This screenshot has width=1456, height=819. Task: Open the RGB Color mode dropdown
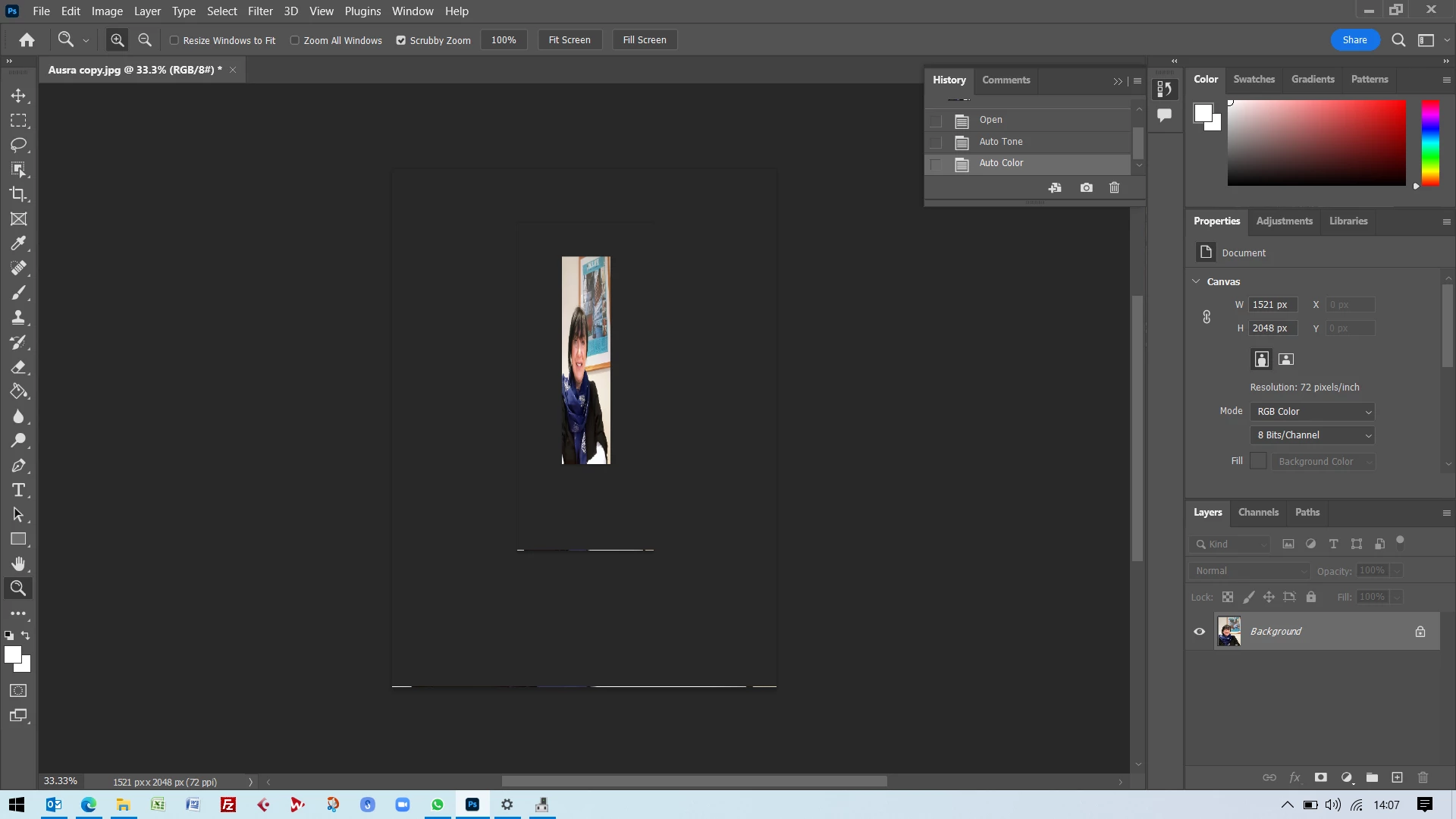click(x=1313, y=412)
